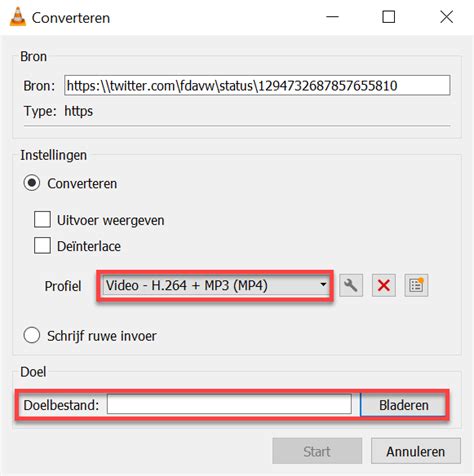Click inside the Bron URL field
474x476 pixels.
pos(257,85)
